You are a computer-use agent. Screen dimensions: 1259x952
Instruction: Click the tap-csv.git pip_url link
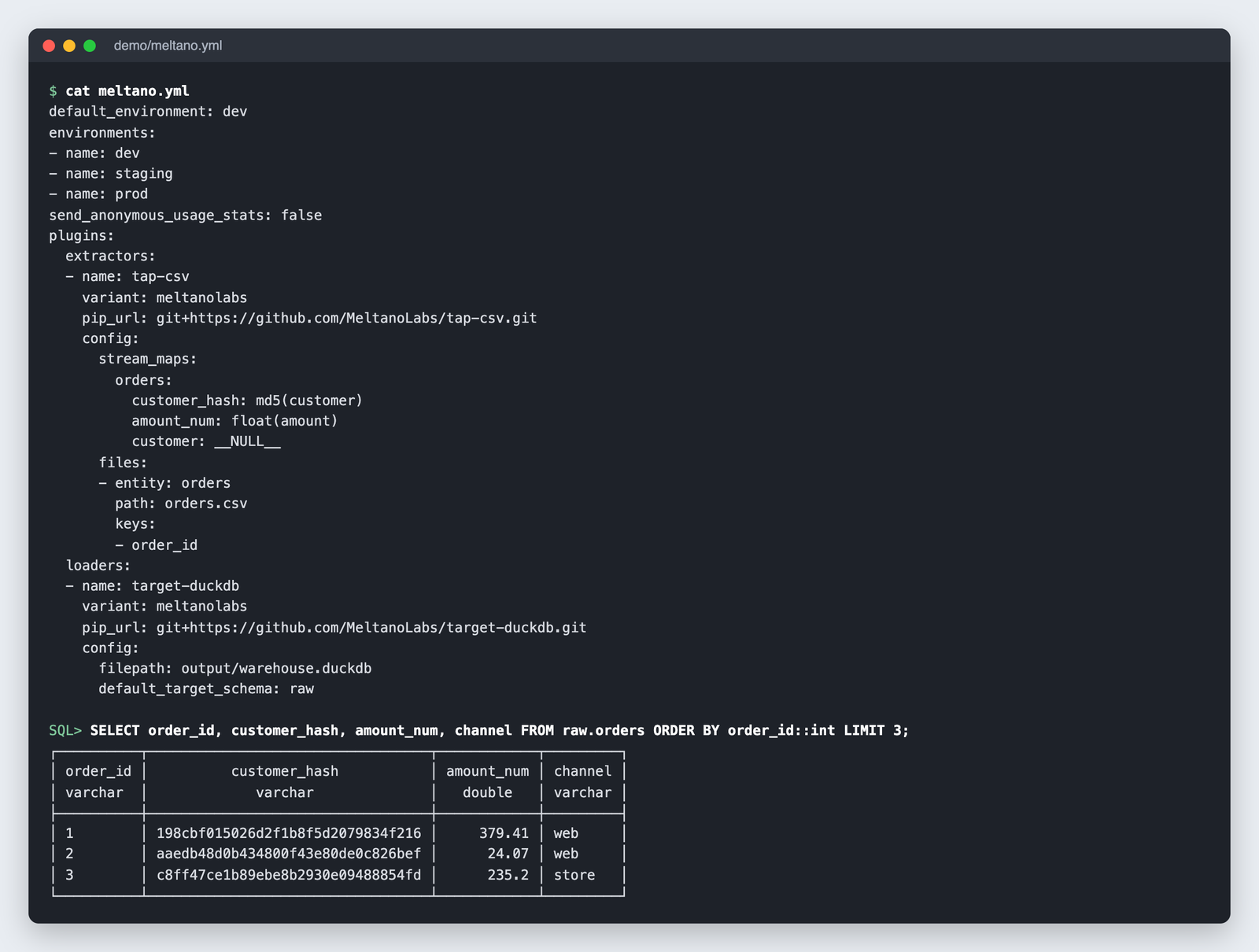click(347, 319)
